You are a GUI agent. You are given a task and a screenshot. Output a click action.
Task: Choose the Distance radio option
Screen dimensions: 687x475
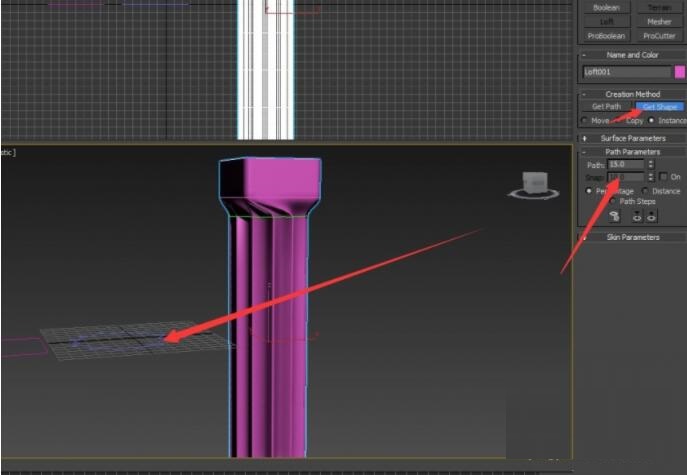(x=644, y=190)
